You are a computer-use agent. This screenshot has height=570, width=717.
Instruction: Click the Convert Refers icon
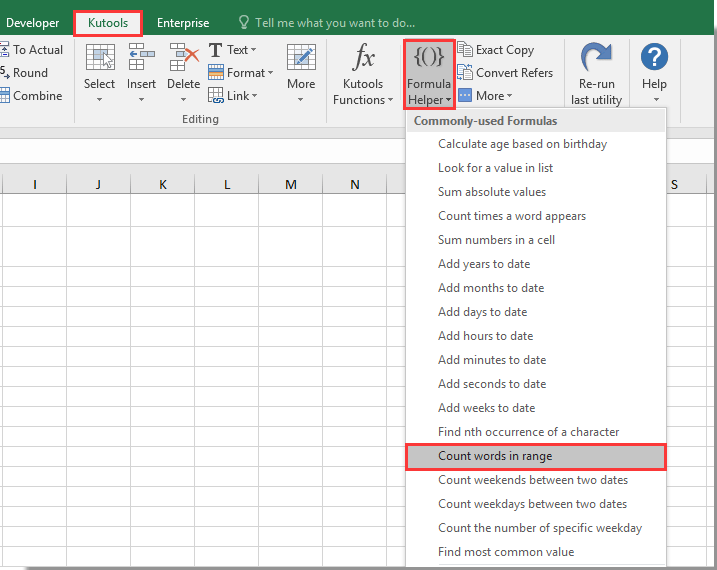(x=465, y=72)
